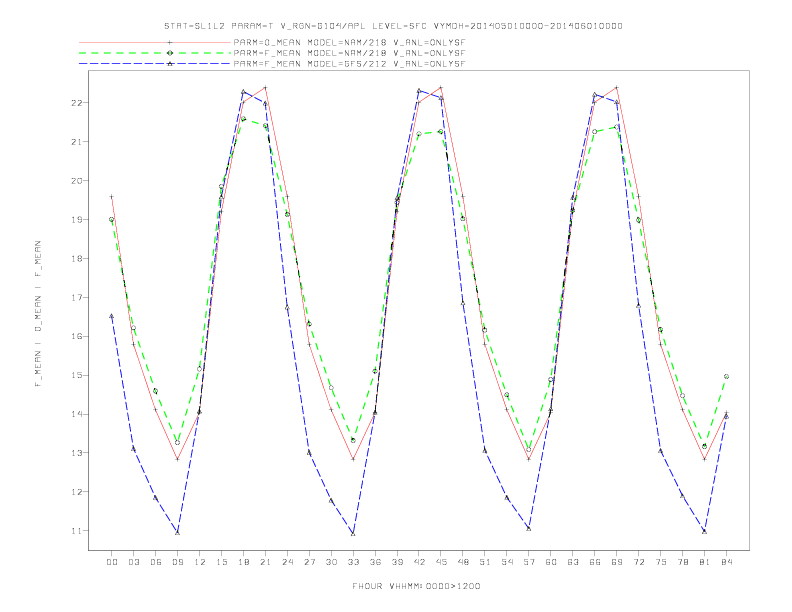Click x-axis tick label 48

[463, 562]
